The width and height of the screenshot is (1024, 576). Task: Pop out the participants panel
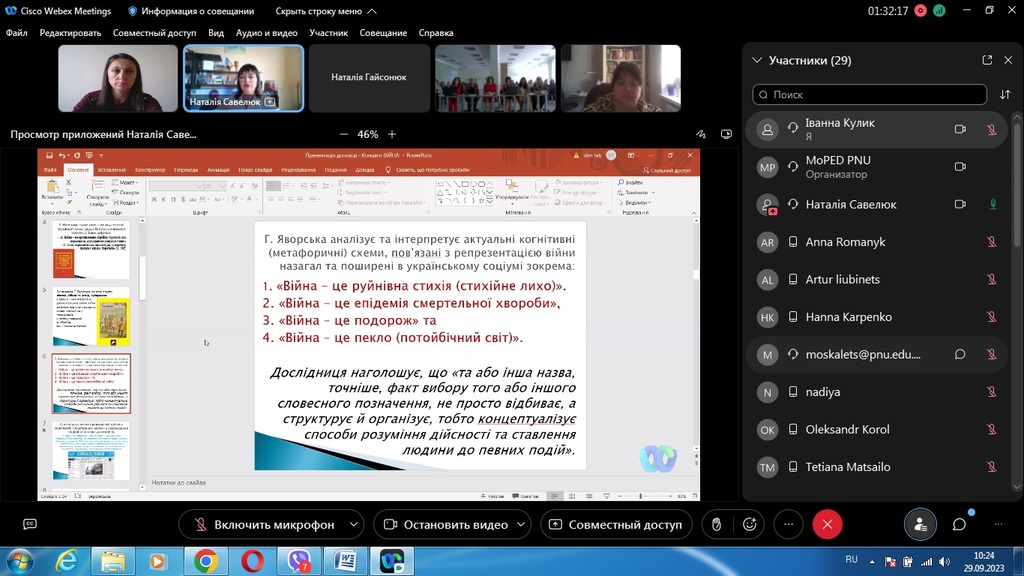coord(987,60)
